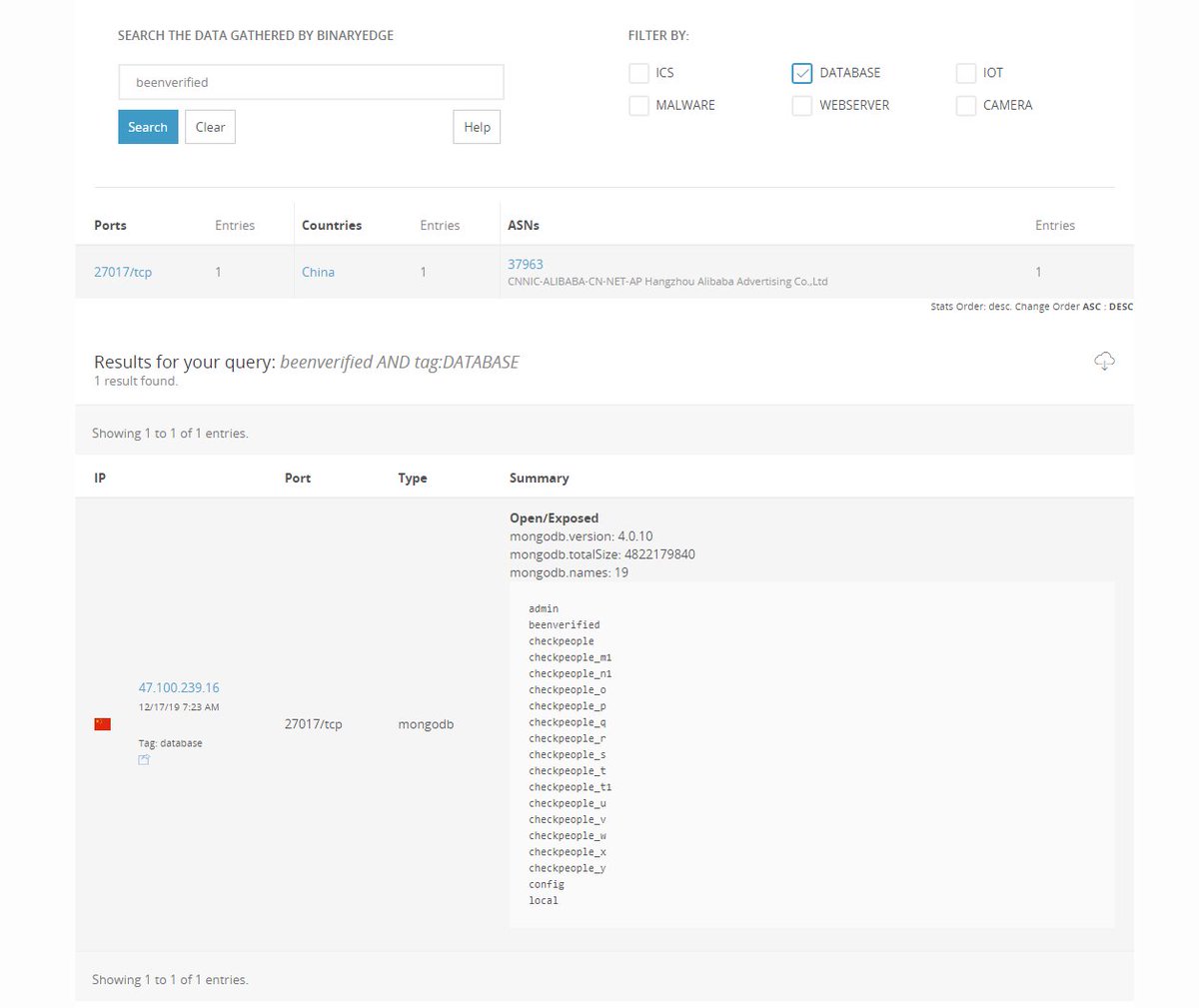The height and width of the screenshot is (1008, 1199).
Task: Click the checkpeople_w database name
Action: (x=568, y=835)
